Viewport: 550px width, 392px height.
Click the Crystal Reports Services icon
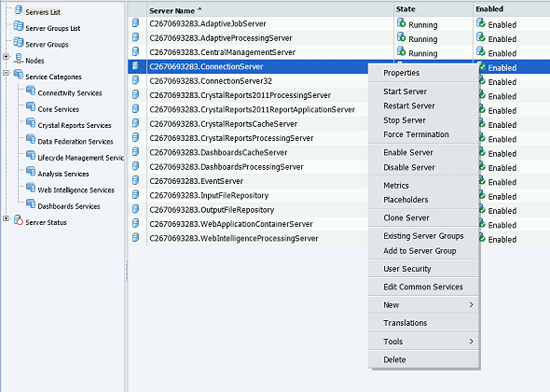31,123
